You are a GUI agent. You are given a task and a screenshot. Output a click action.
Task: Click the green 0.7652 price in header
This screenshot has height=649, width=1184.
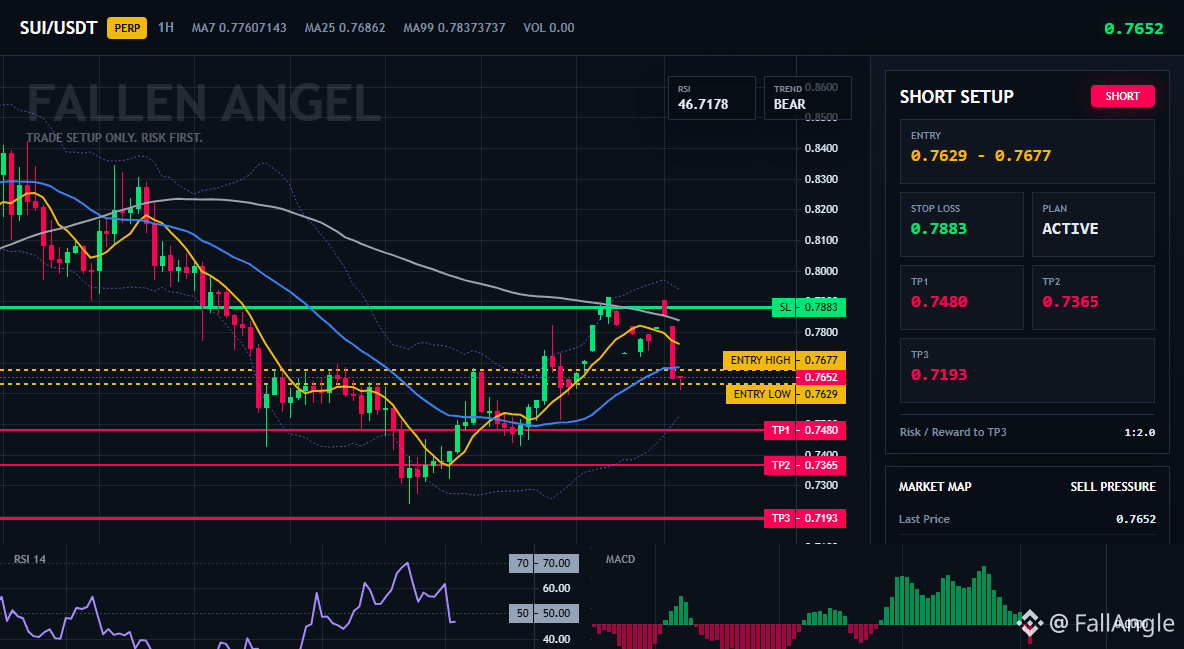point(1133,29)
